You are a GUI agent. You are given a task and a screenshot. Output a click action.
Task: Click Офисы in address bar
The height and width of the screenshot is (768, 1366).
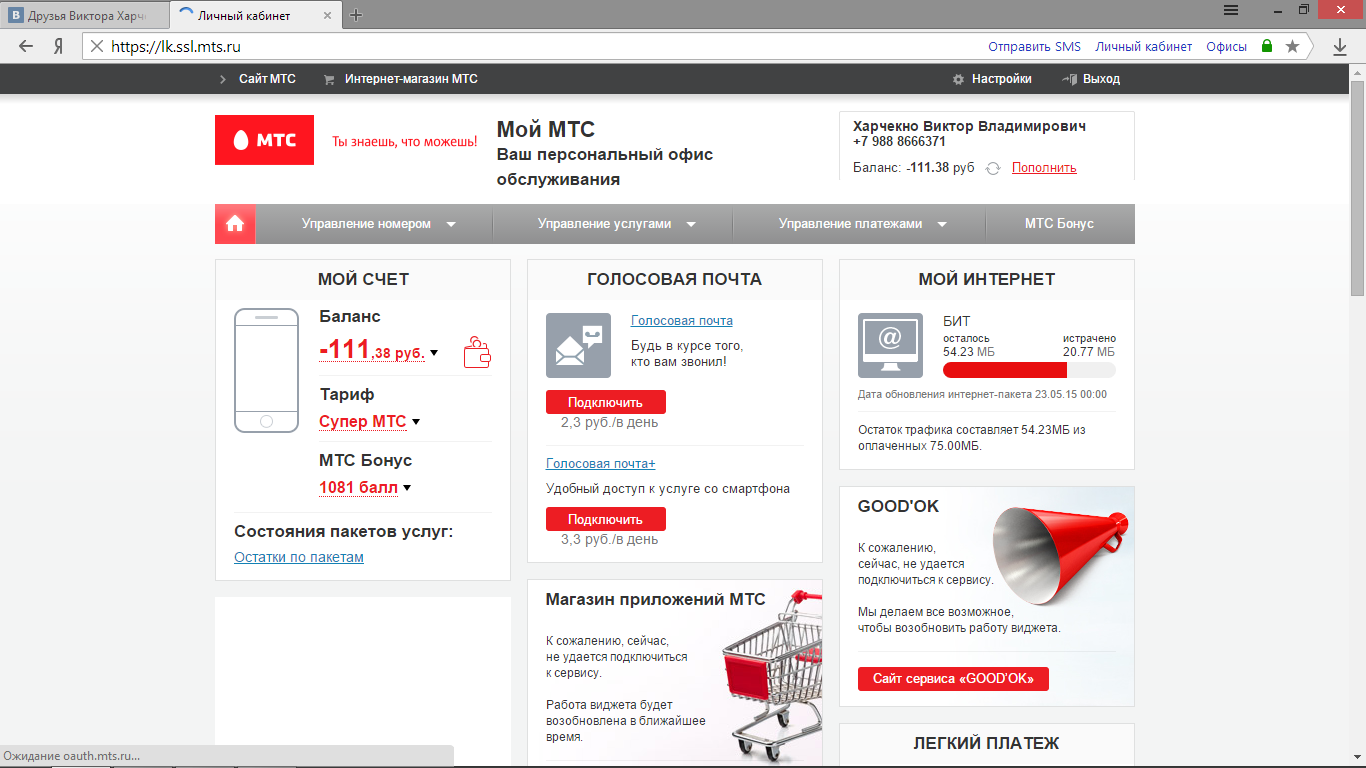pos(1226,46)
